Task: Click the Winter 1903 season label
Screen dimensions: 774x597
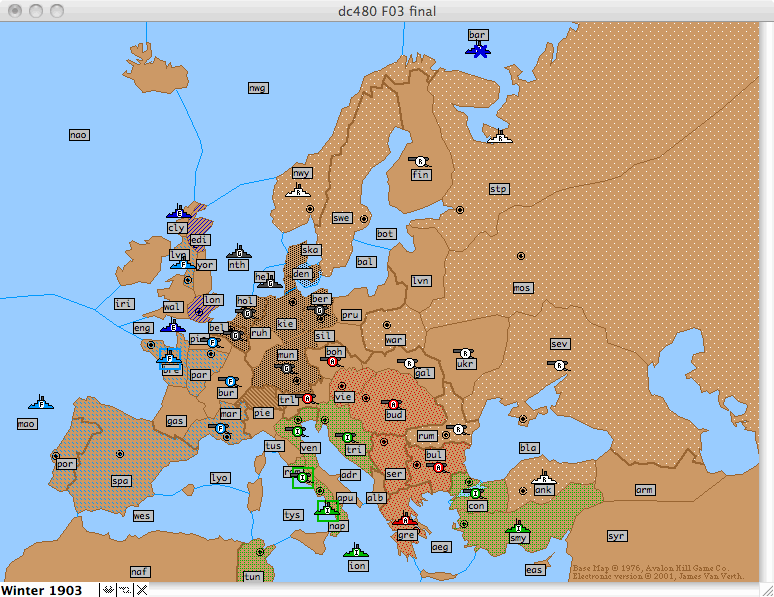Action: 41,590
